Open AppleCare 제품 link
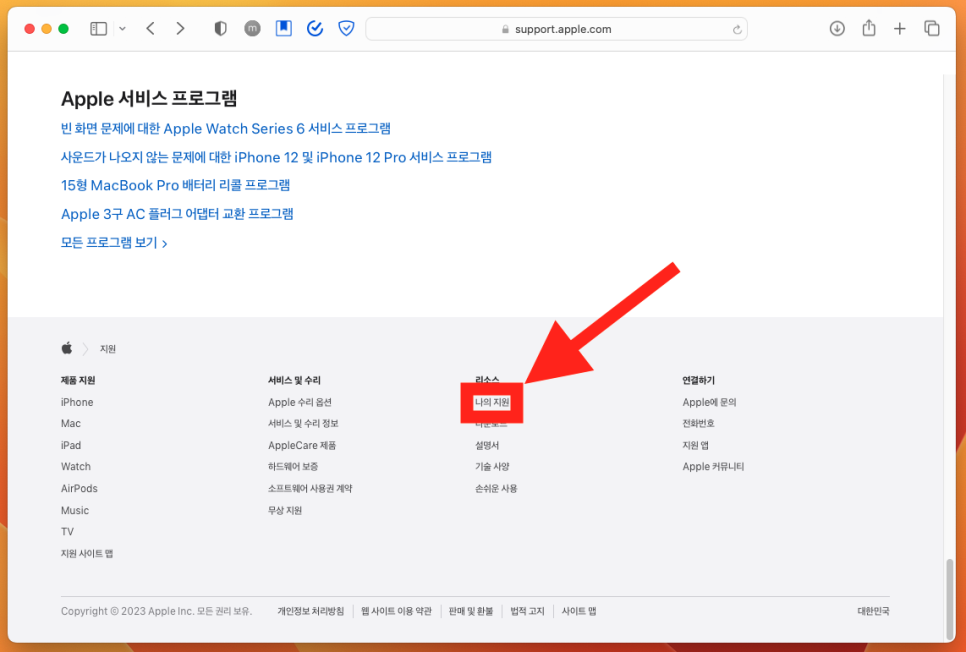Image resolution: width=966 pixels, height=652 pixels. click(302, 445)
